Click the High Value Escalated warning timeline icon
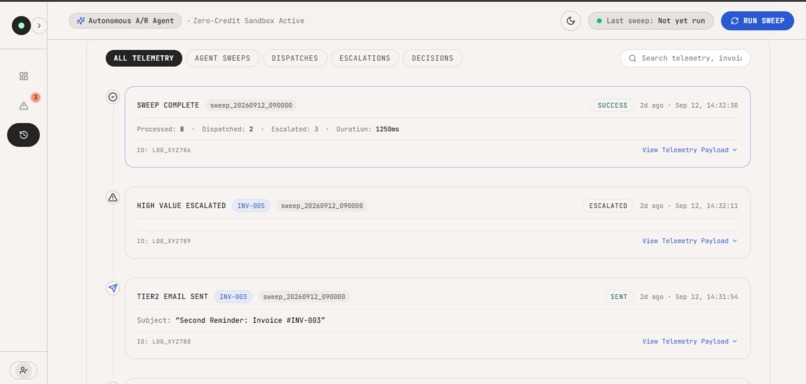The image size is (806, 384). click(x=113, y=197)
